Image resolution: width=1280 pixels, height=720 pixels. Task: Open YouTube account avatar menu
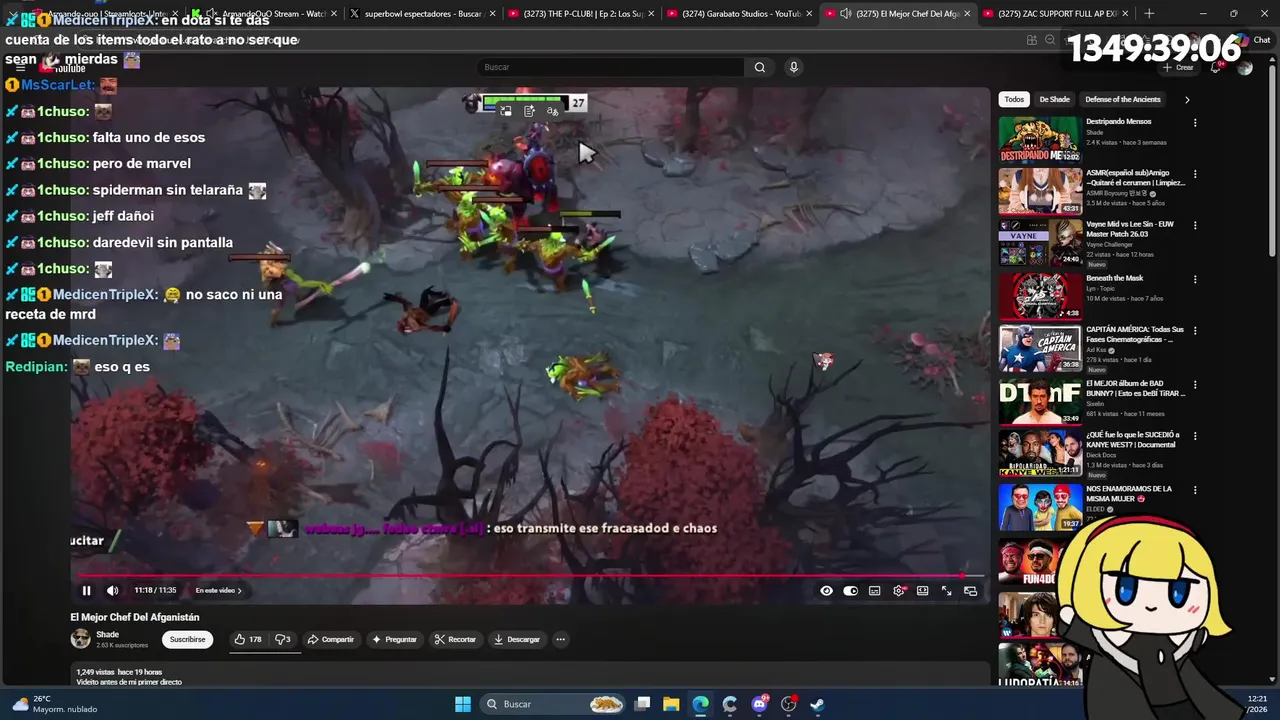(1244, 67)
